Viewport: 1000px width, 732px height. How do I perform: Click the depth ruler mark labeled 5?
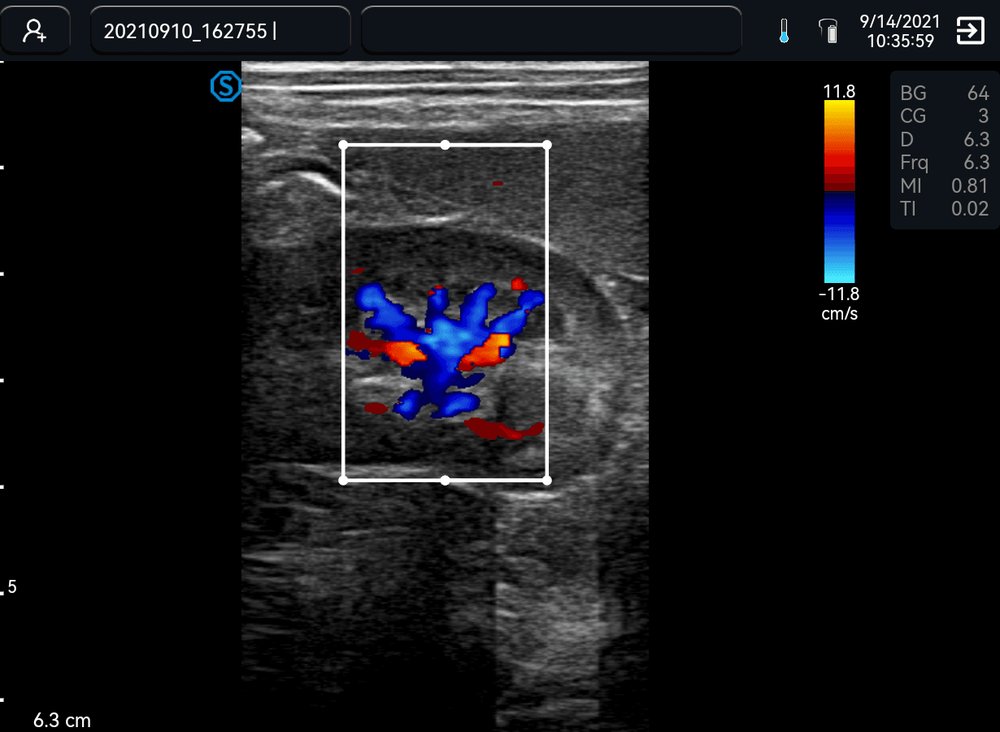point(9,587)
